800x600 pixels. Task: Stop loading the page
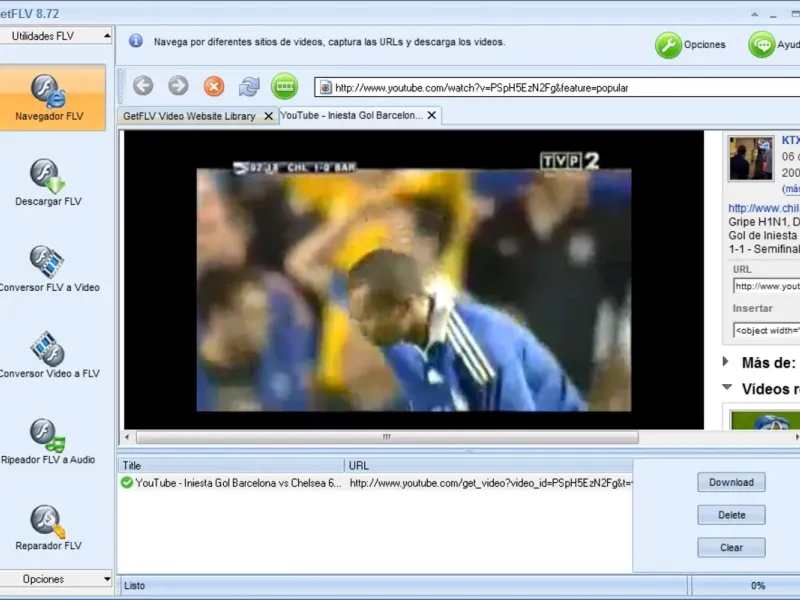click(214, 86)
